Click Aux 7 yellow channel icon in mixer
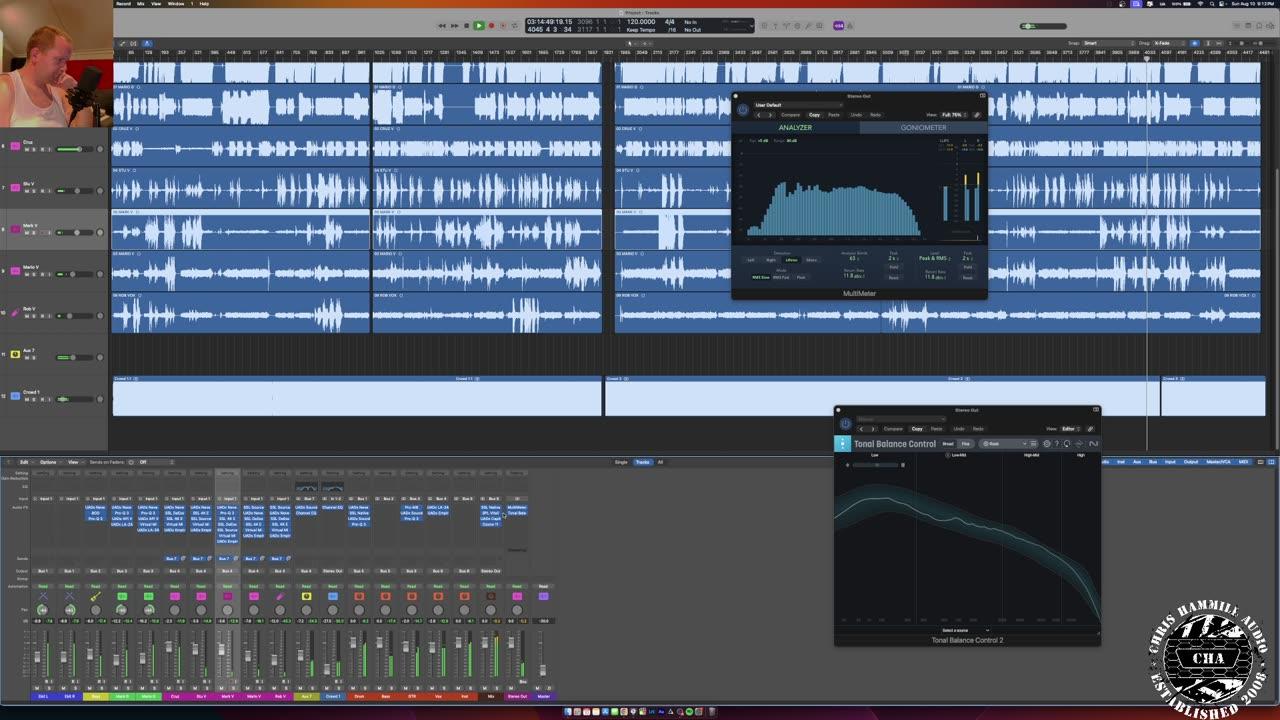 pyautogui.click(x=306, y=596)
